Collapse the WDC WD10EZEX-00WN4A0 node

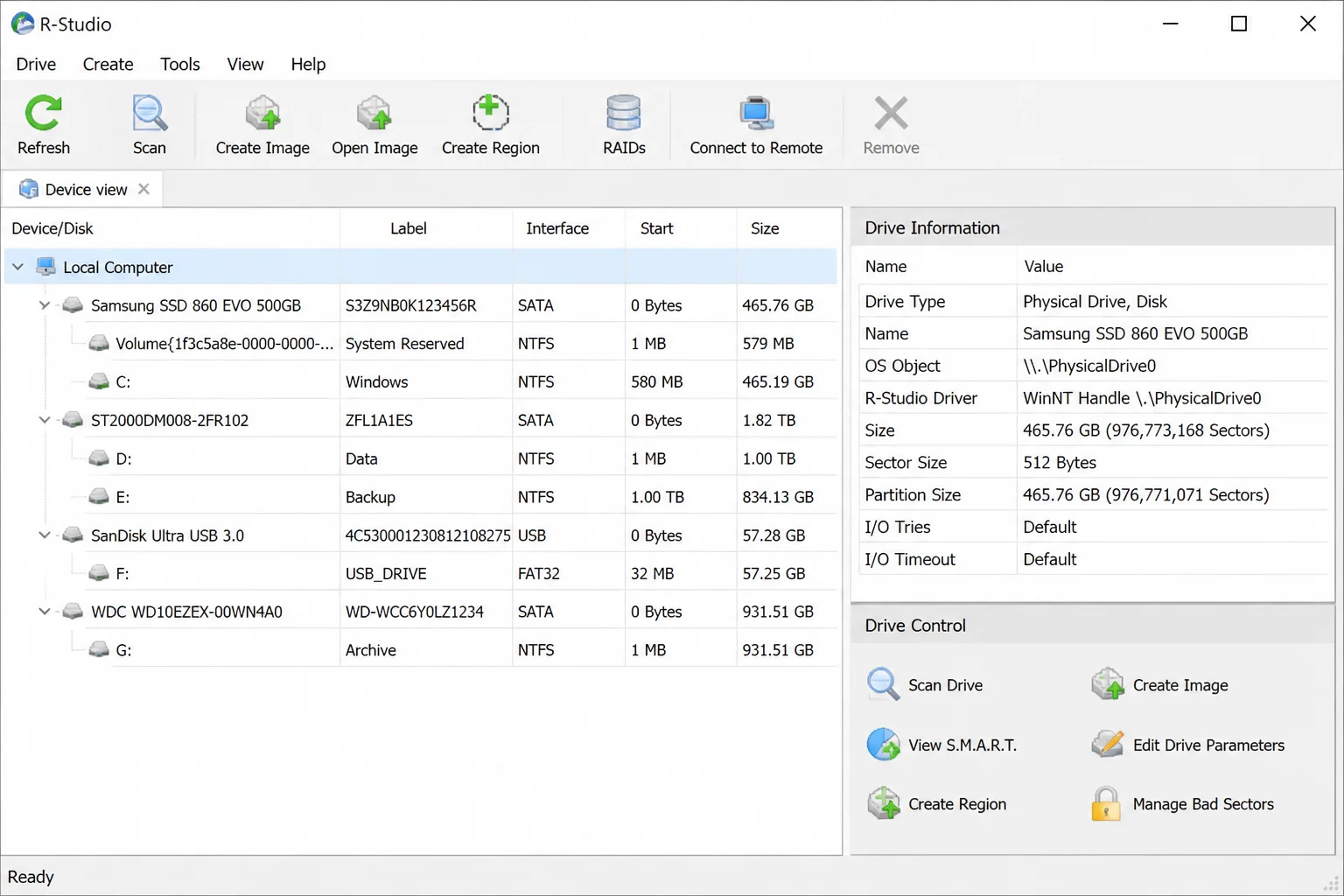(x=45, y=611)
